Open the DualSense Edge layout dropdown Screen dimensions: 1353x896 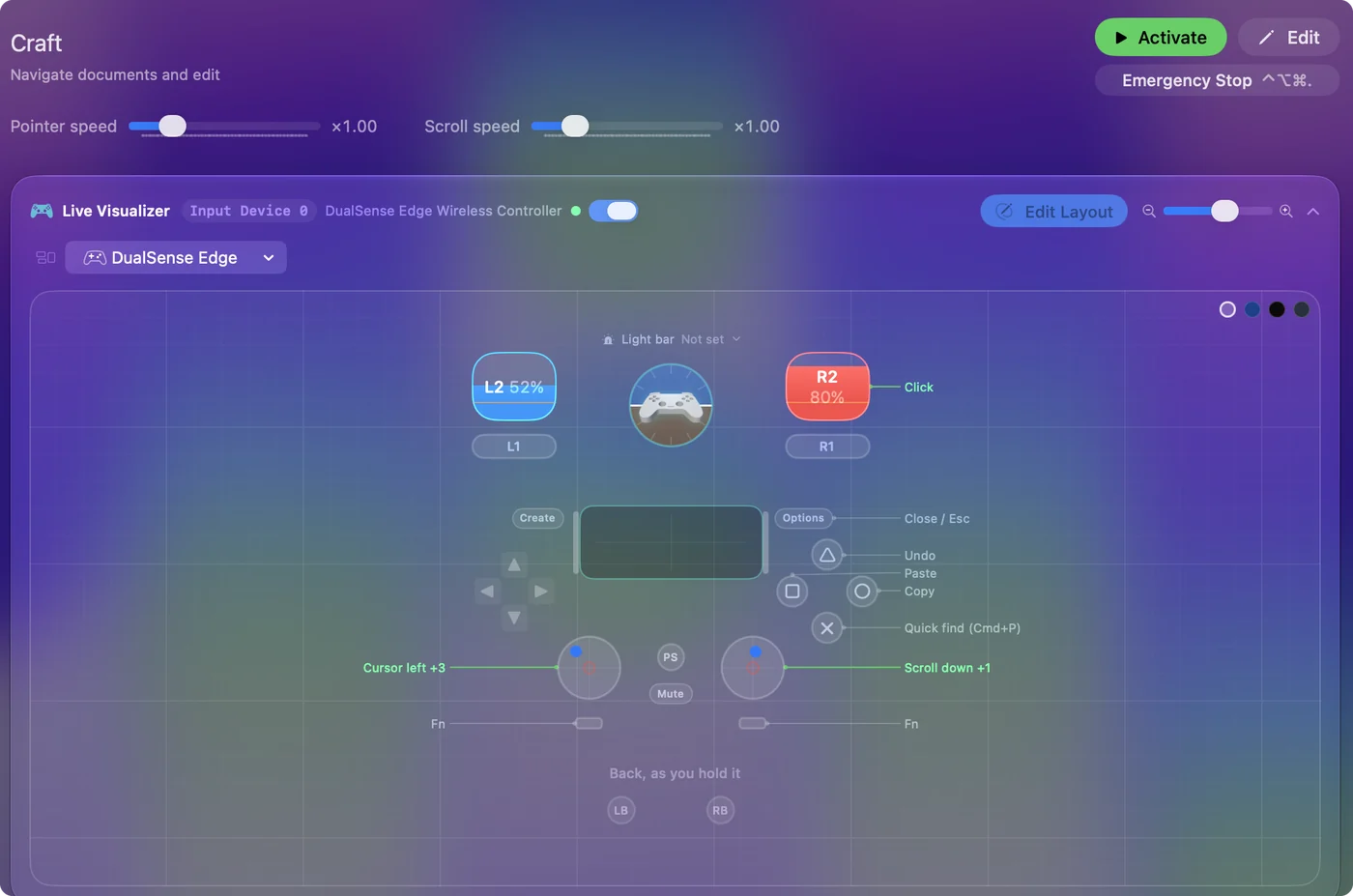176,257
